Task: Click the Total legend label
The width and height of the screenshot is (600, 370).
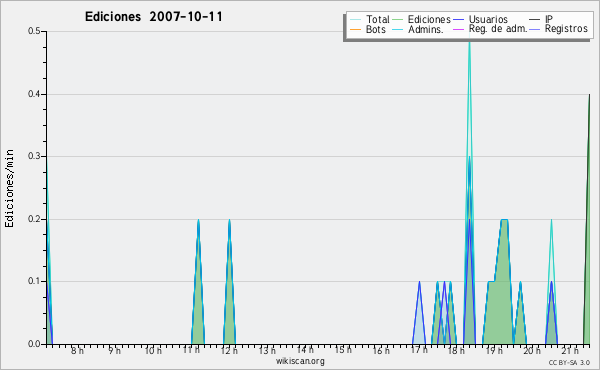Action: coord(377,19)
